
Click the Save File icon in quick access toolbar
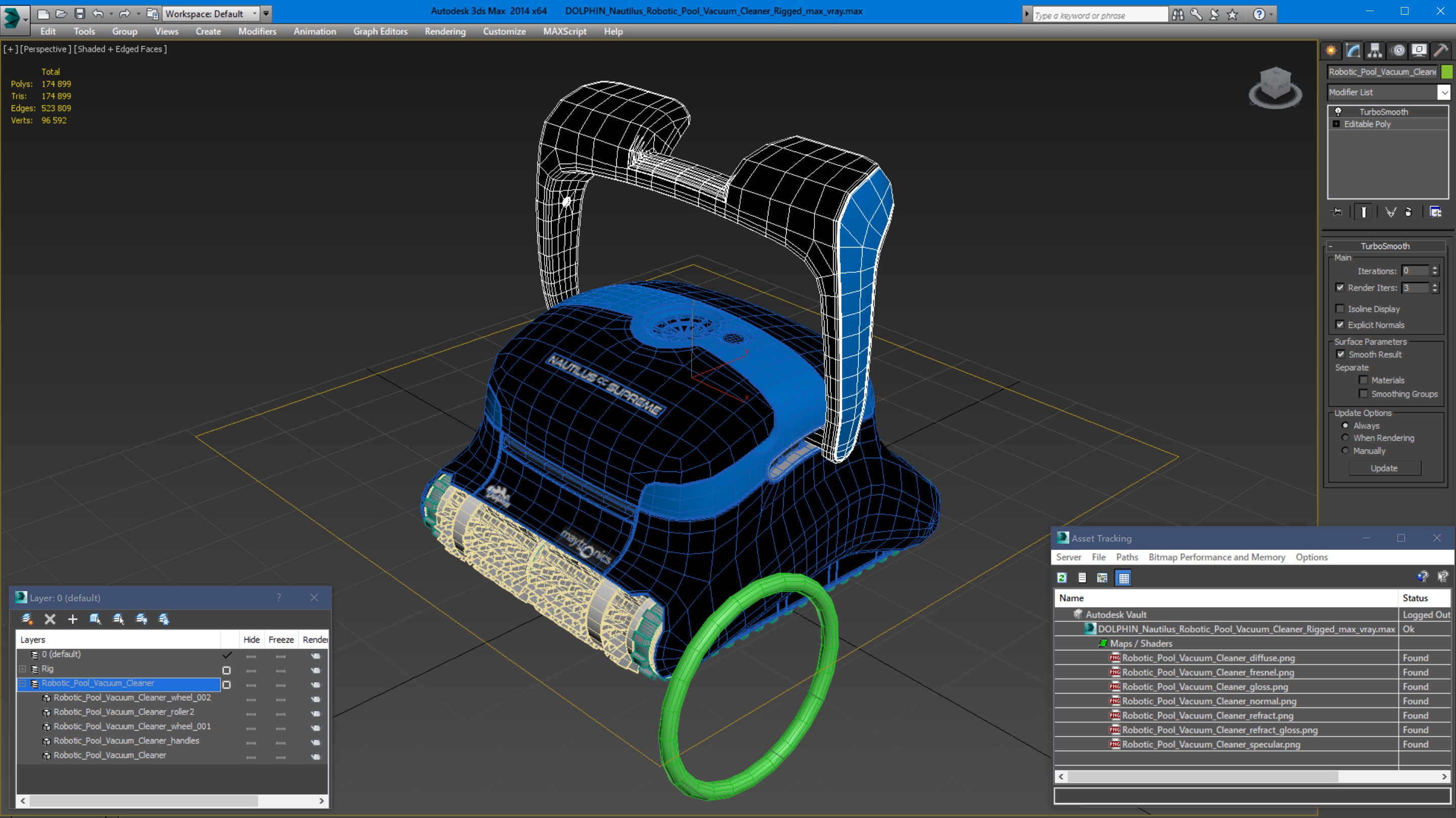(80, 14)
